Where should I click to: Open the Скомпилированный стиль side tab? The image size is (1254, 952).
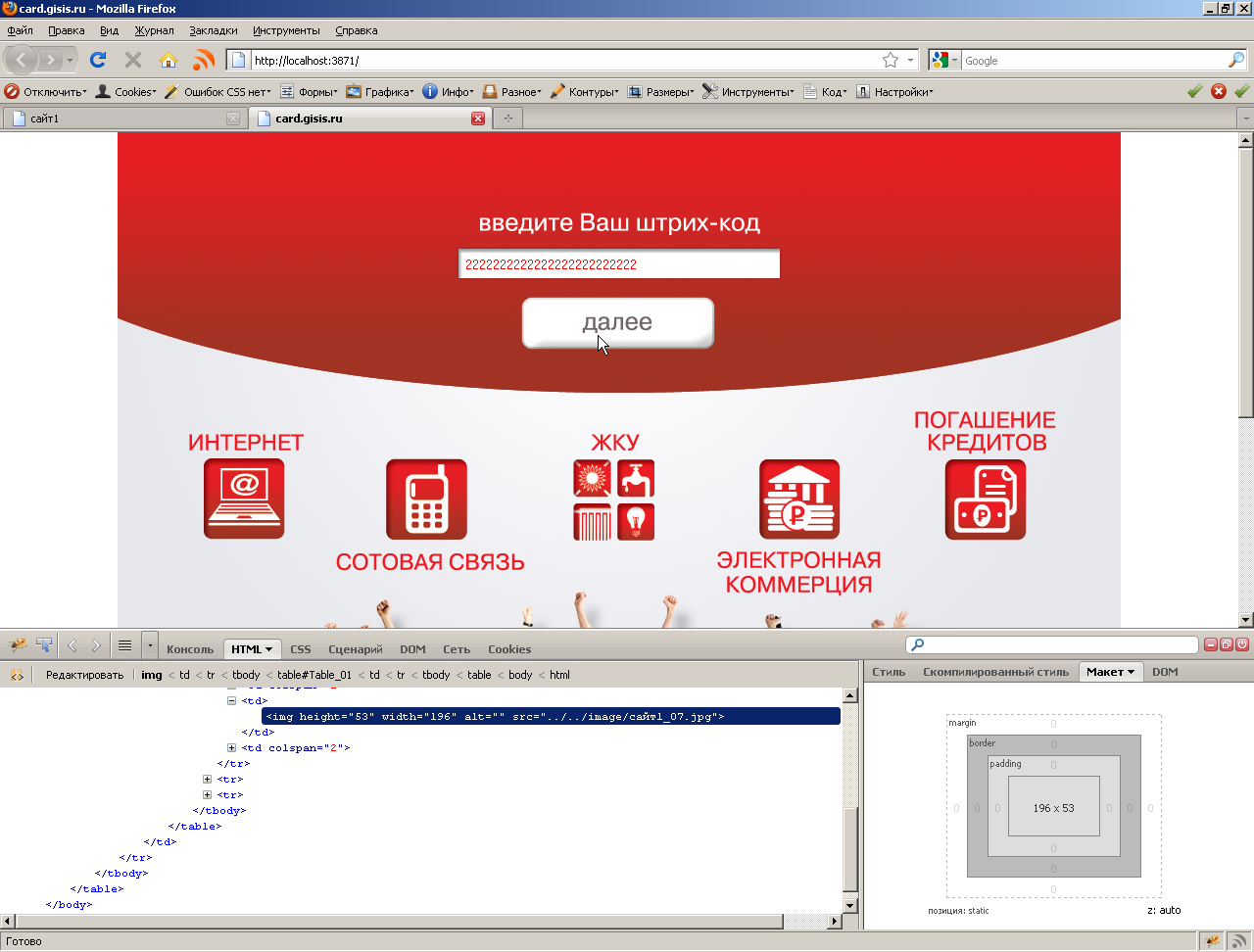click(995, 672)
